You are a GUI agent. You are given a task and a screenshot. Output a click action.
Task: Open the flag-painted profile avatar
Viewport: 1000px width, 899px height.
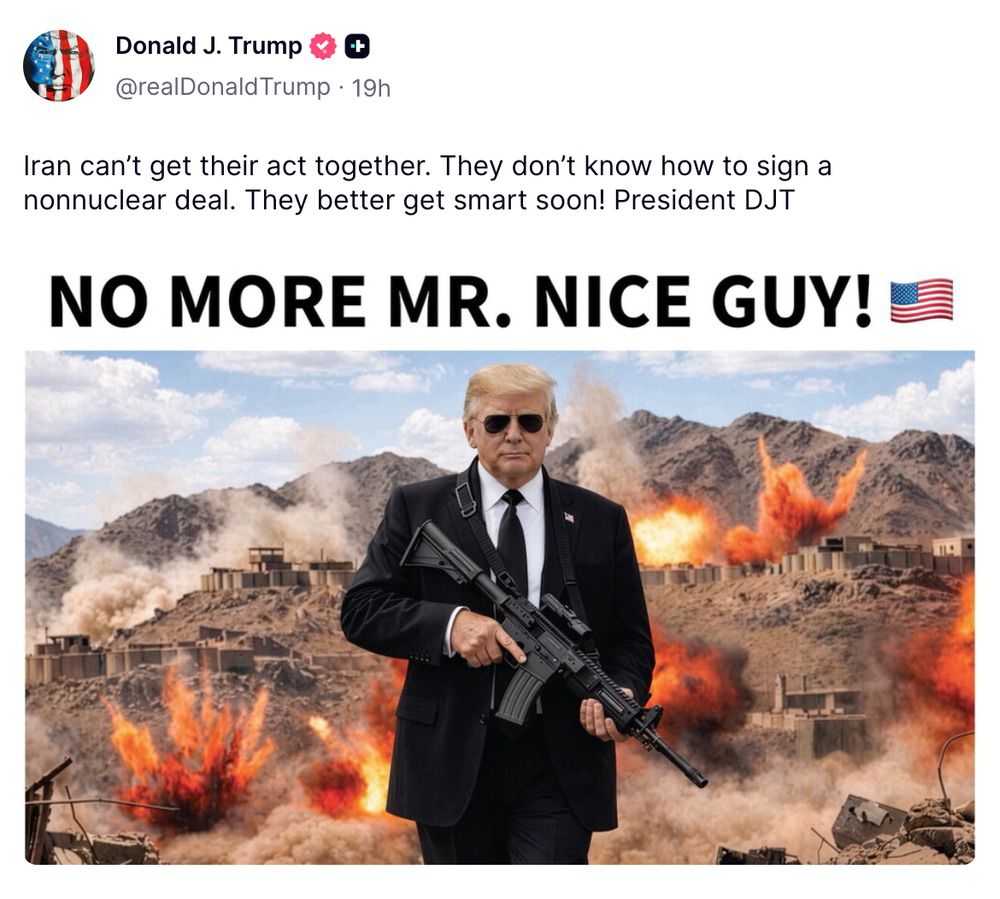59,66
